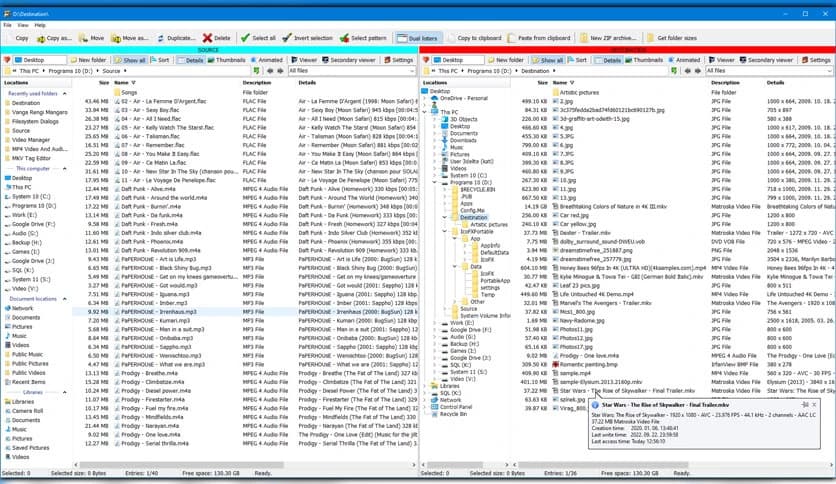Open source pane All files filter dropdown
The height and width of the screenshot is (484, 836).
pyautogui.click(x=350, y=71)
